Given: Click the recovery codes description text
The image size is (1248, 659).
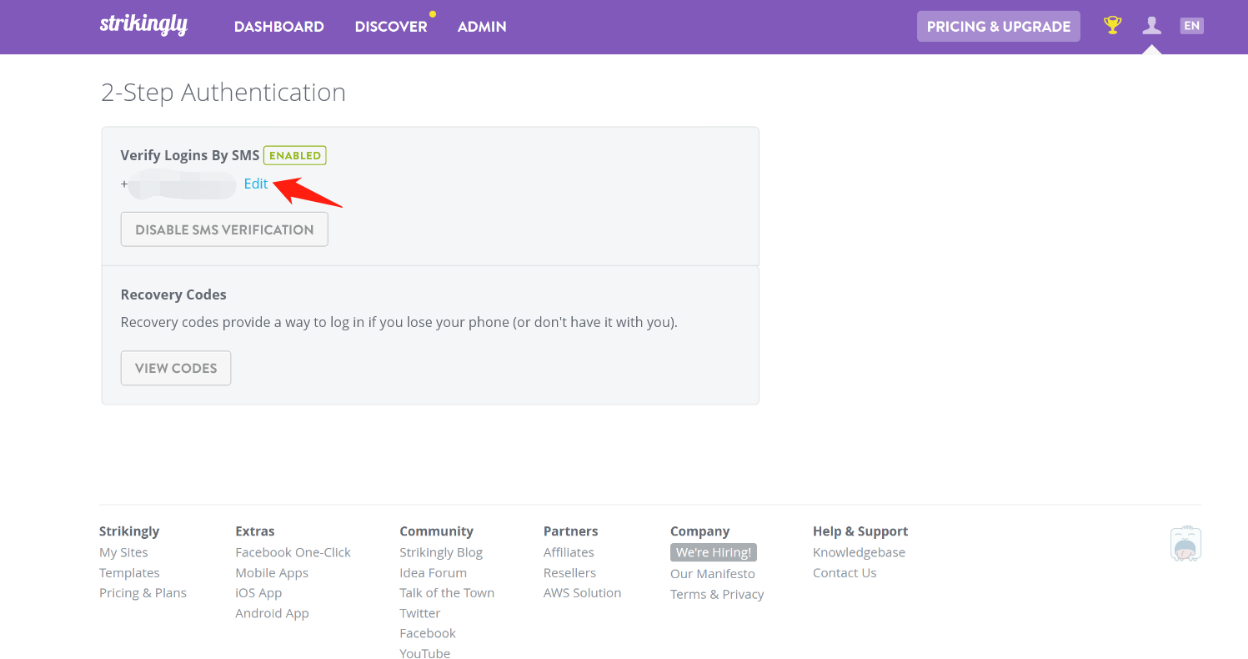Looking at the screenshot, I should click(399, 322).
